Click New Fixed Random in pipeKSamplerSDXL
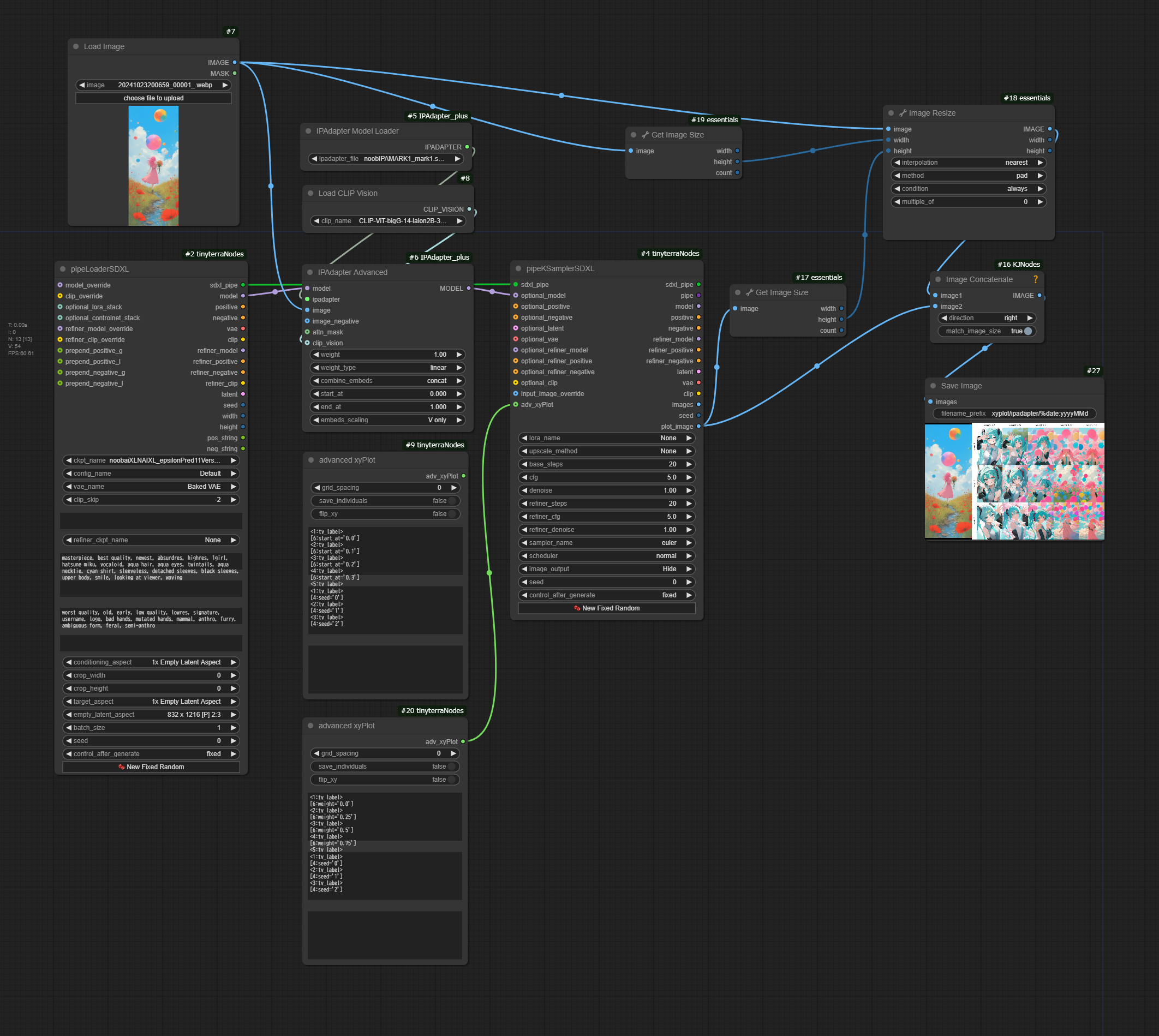Viewport: 1159px width, 1036px height. [x=607, y=608]
